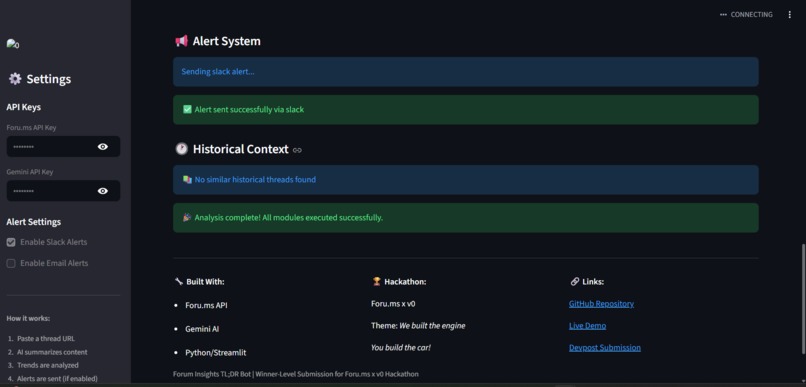
Task: Open the GitHub Repository link
Action: pyautogui.click(x=601, y=304)
